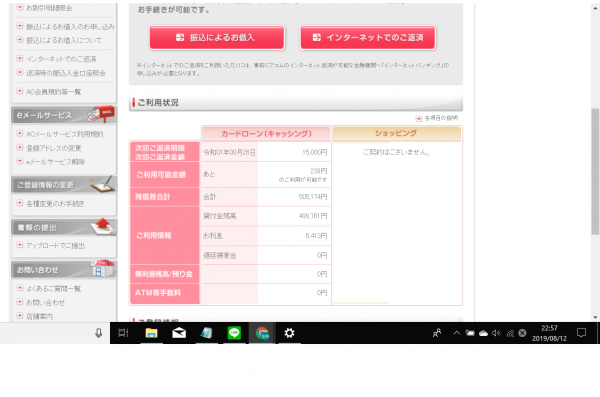The width and height of the screenshot is (600, 397).
Task: Click the mailbox icon in eメールサービス header
Action: (x=101, y=114)
